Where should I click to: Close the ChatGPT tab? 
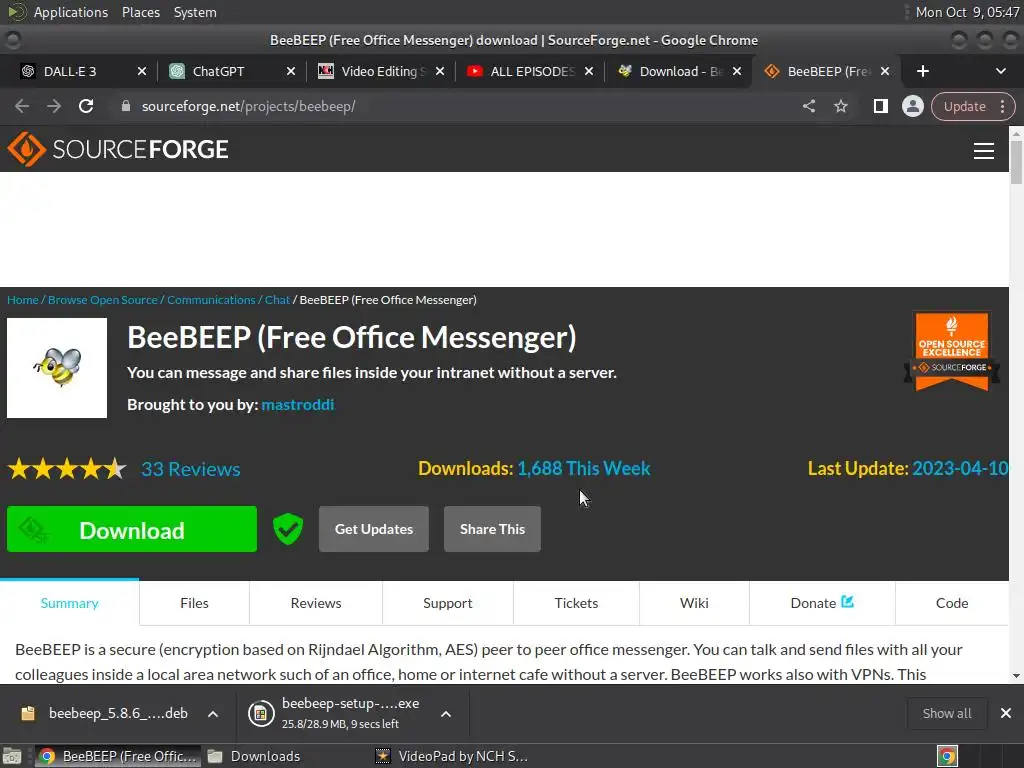(x=291, y=71)
